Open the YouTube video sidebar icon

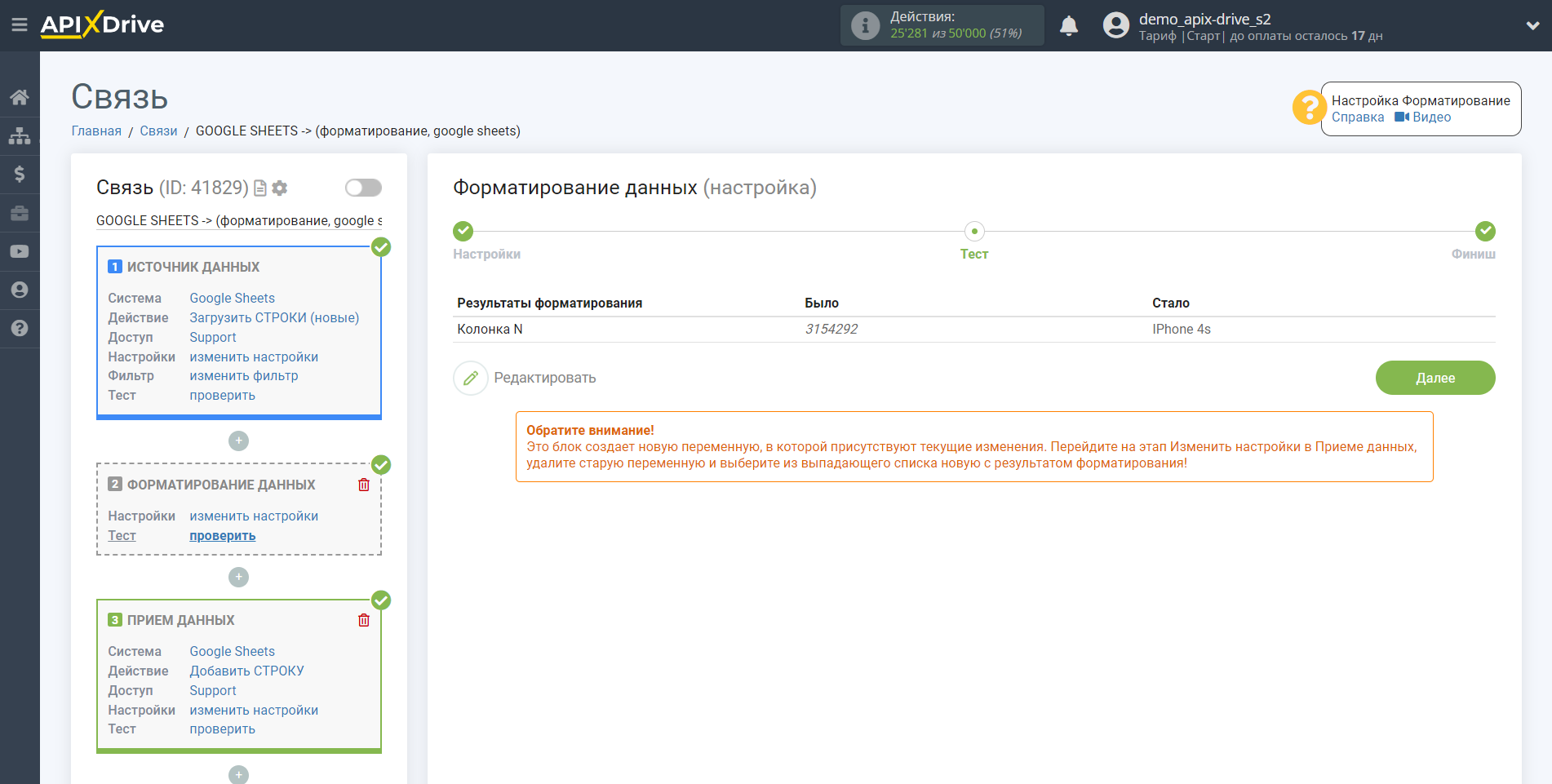(x=20, y=251)
